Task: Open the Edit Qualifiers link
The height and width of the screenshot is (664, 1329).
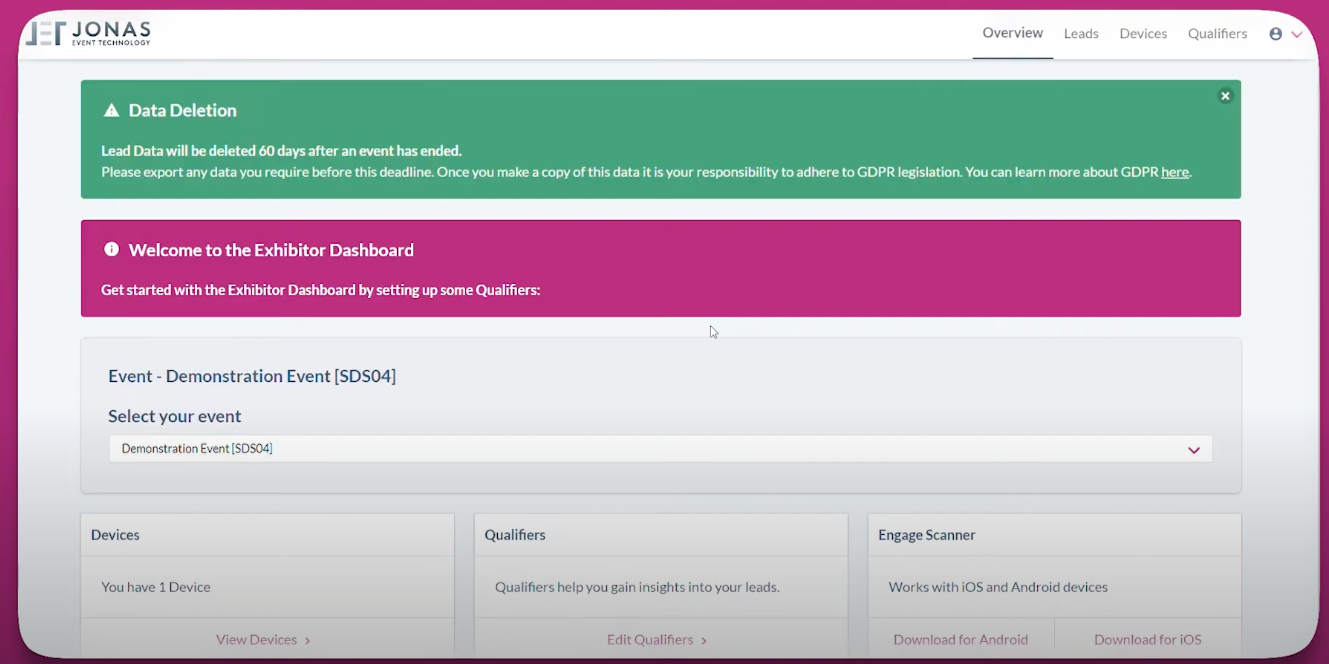Action: (650, 640)
